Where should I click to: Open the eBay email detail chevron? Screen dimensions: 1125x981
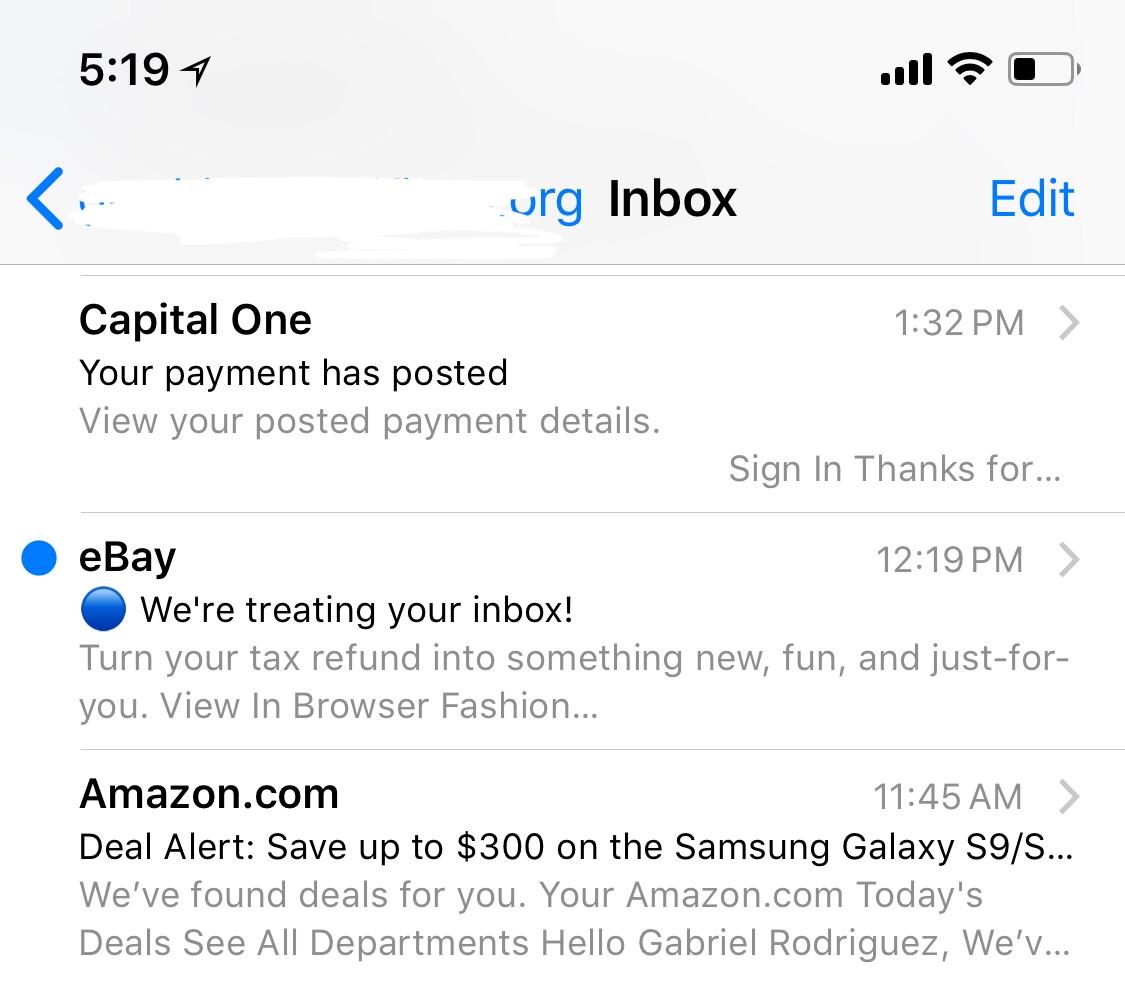(1070, 560)
